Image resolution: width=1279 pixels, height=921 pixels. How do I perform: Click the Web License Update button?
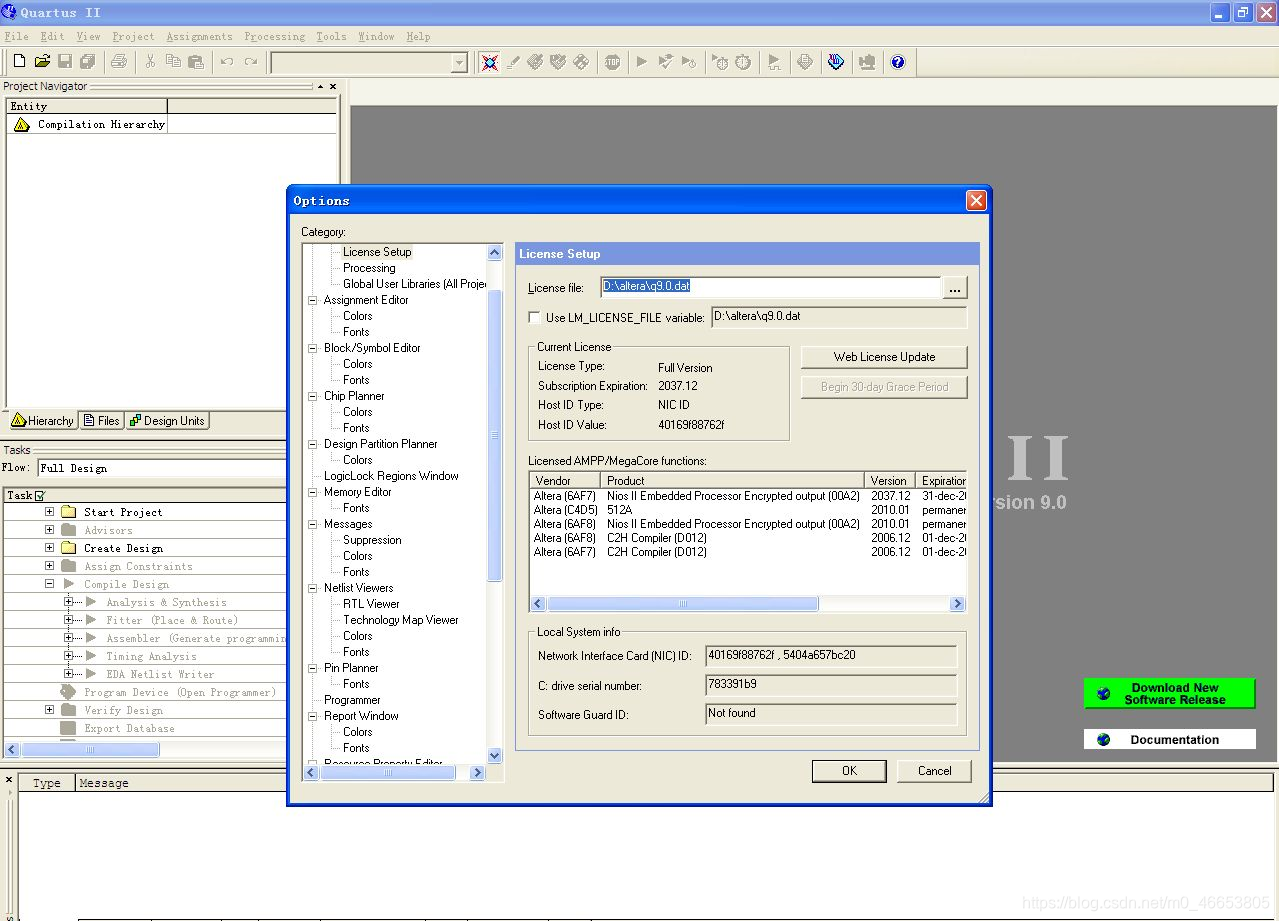pos(884,357)
